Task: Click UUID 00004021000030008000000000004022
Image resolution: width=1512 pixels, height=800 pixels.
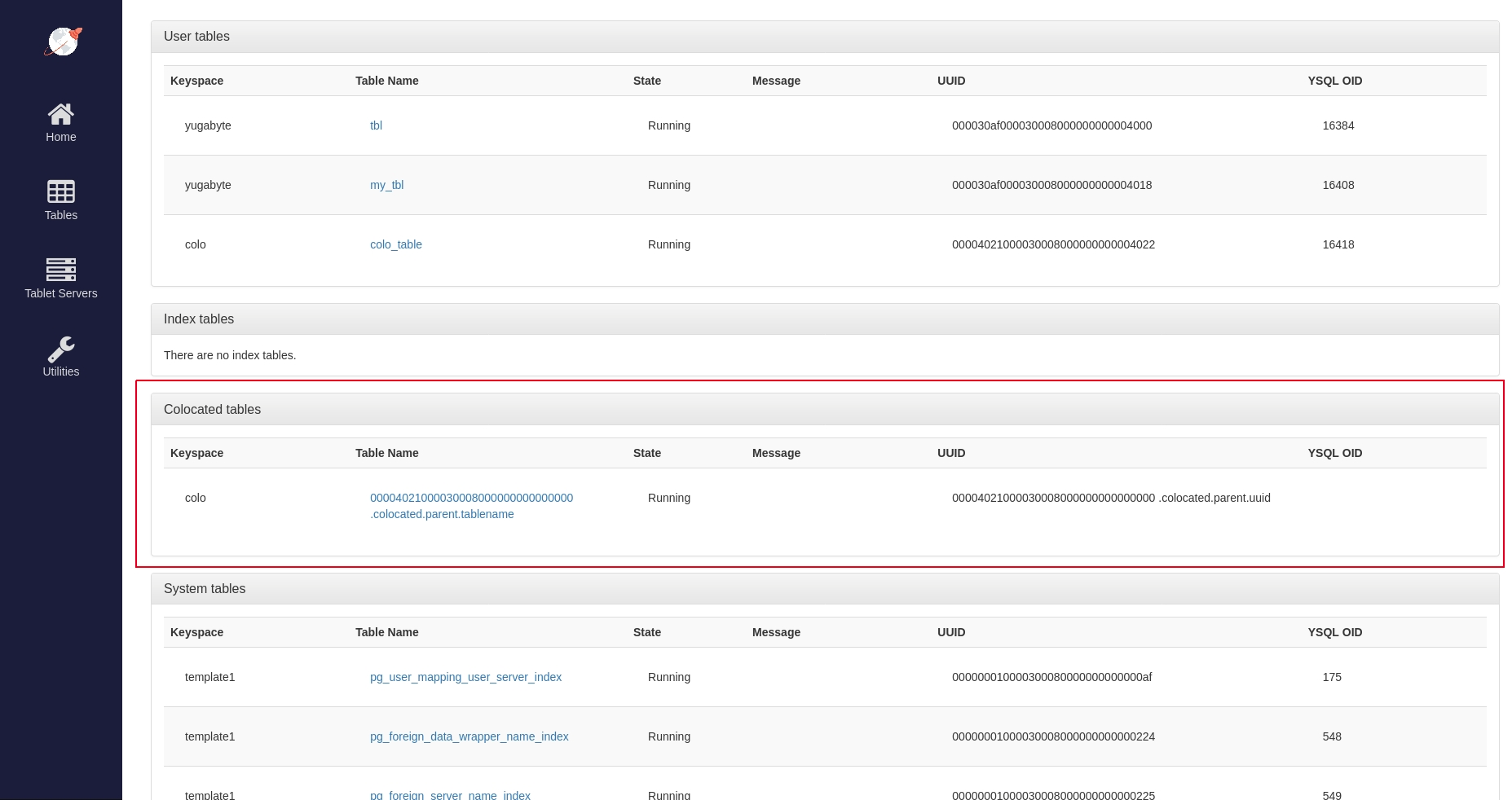Action: coord(1053,244)
